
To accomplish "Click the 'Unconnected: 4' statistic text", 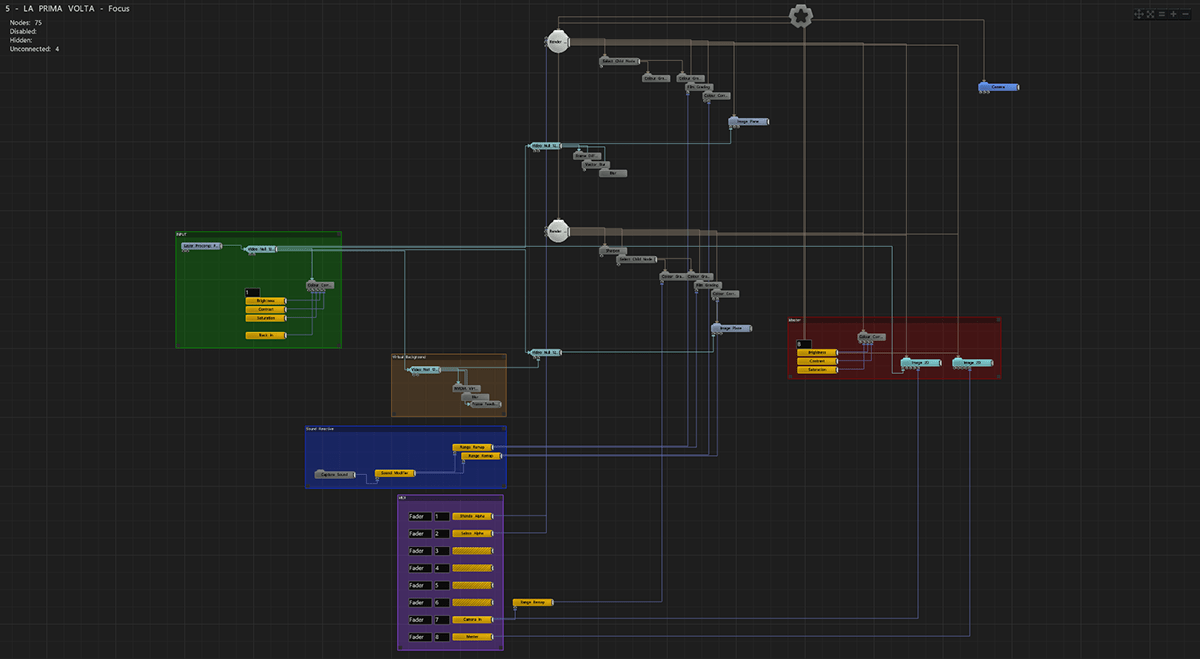I will pyautogui.click(x=34, y=49).
